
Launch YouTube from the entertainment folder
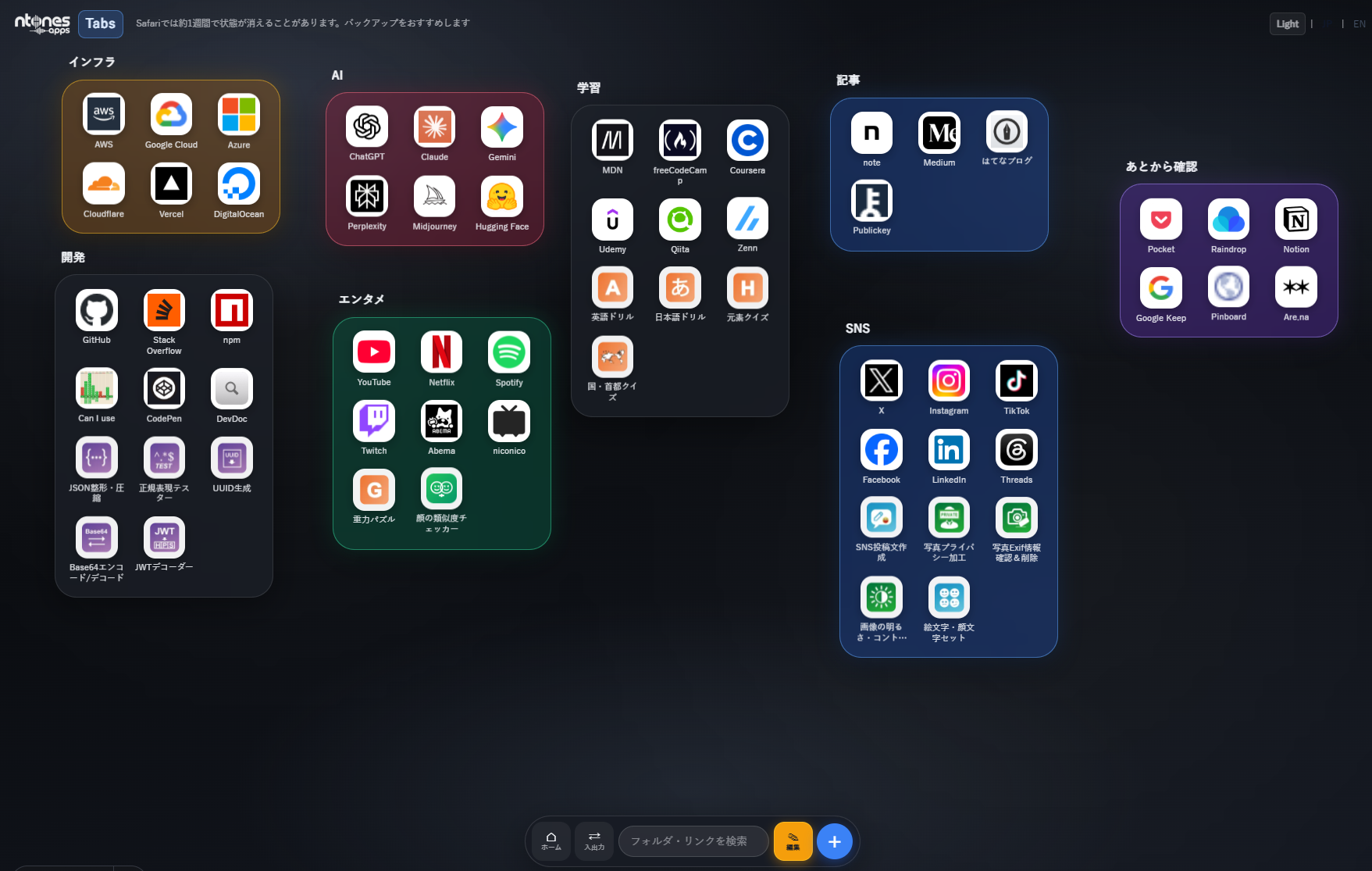point(374,352)
